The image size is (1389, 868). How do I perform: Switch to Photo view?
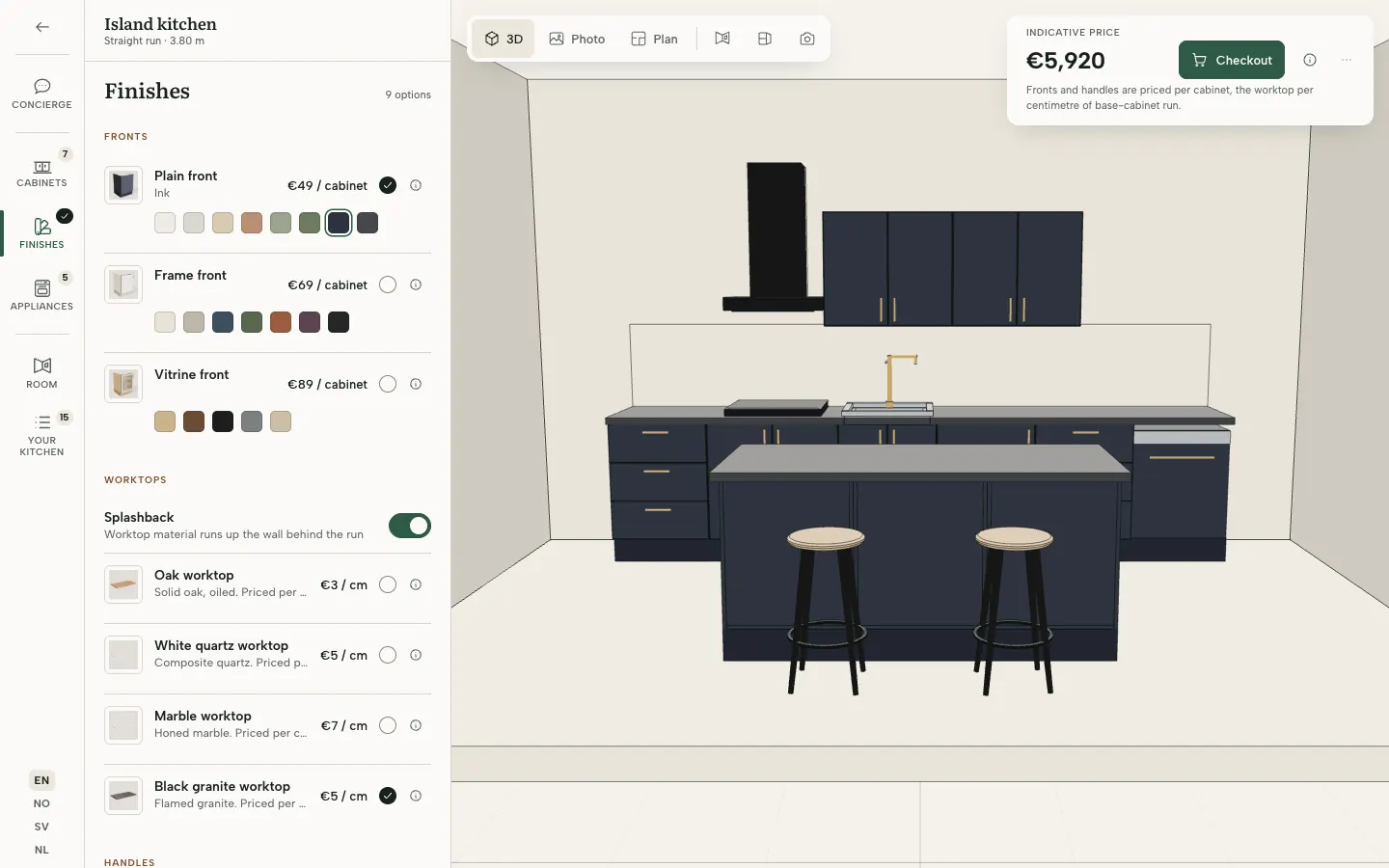click(x=577, y=39)
